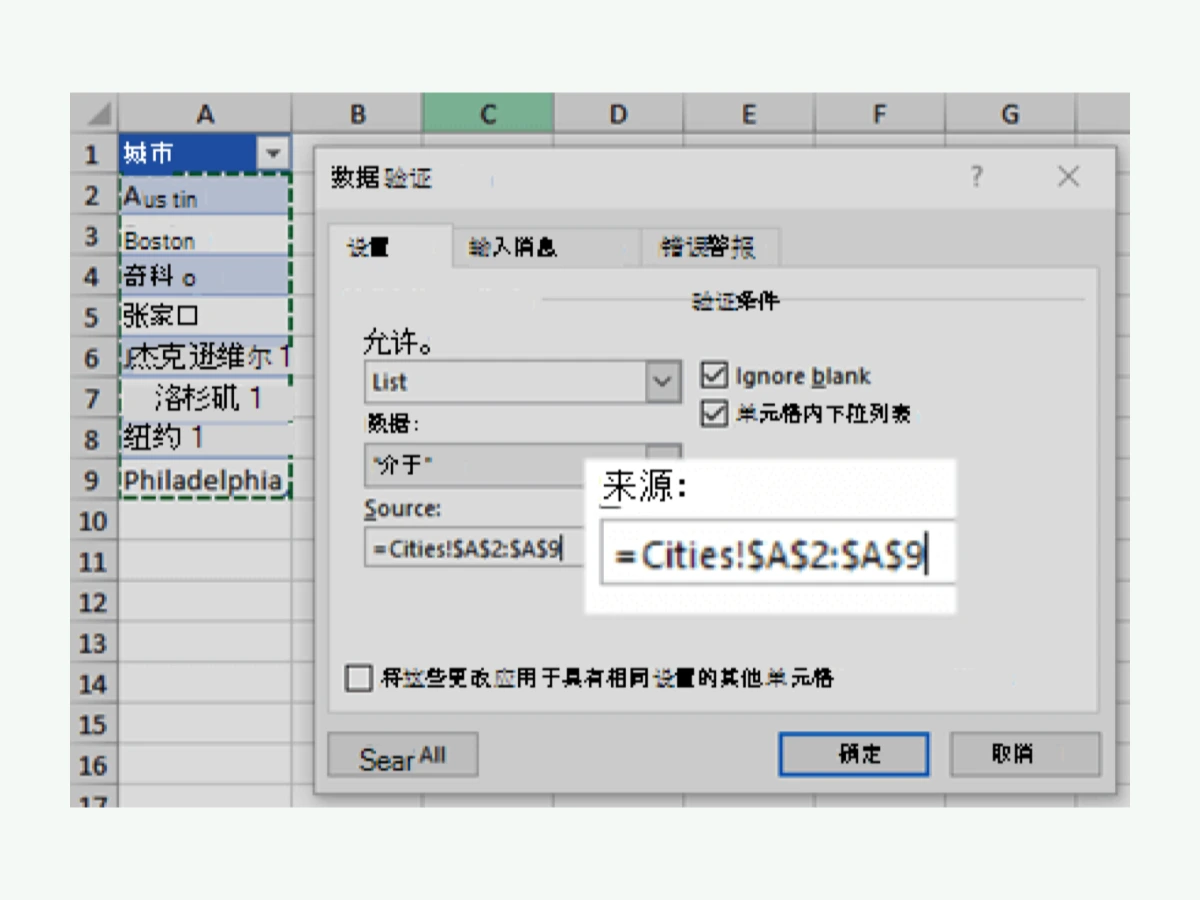Select column E header
1200x900 pixels.
point(748,113)
